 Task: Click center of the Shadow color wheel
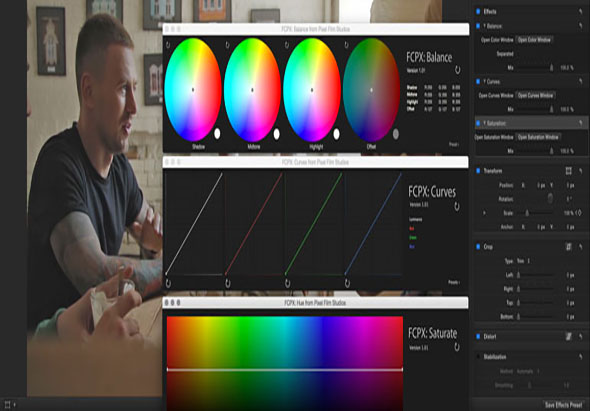tap(193, 90)
